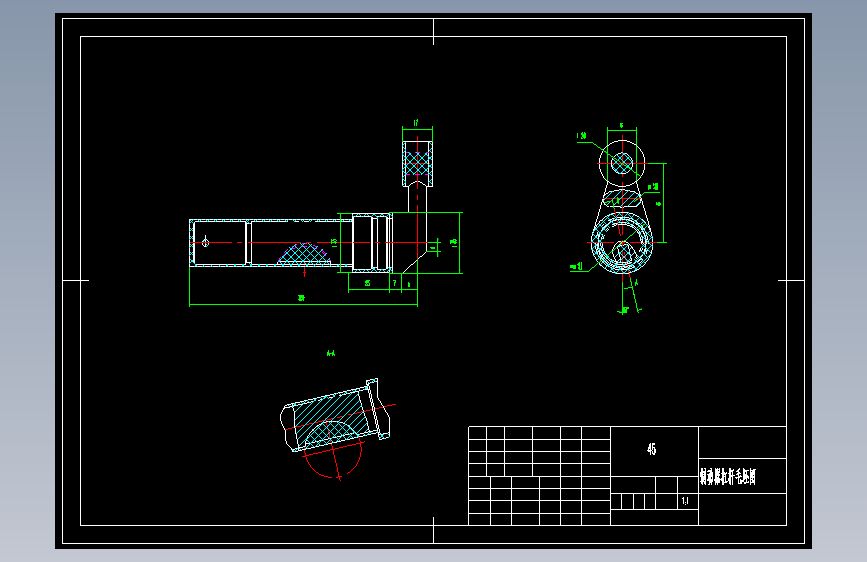Select the Chinese drawing title in the title block
867x562 pixels.
728,476
